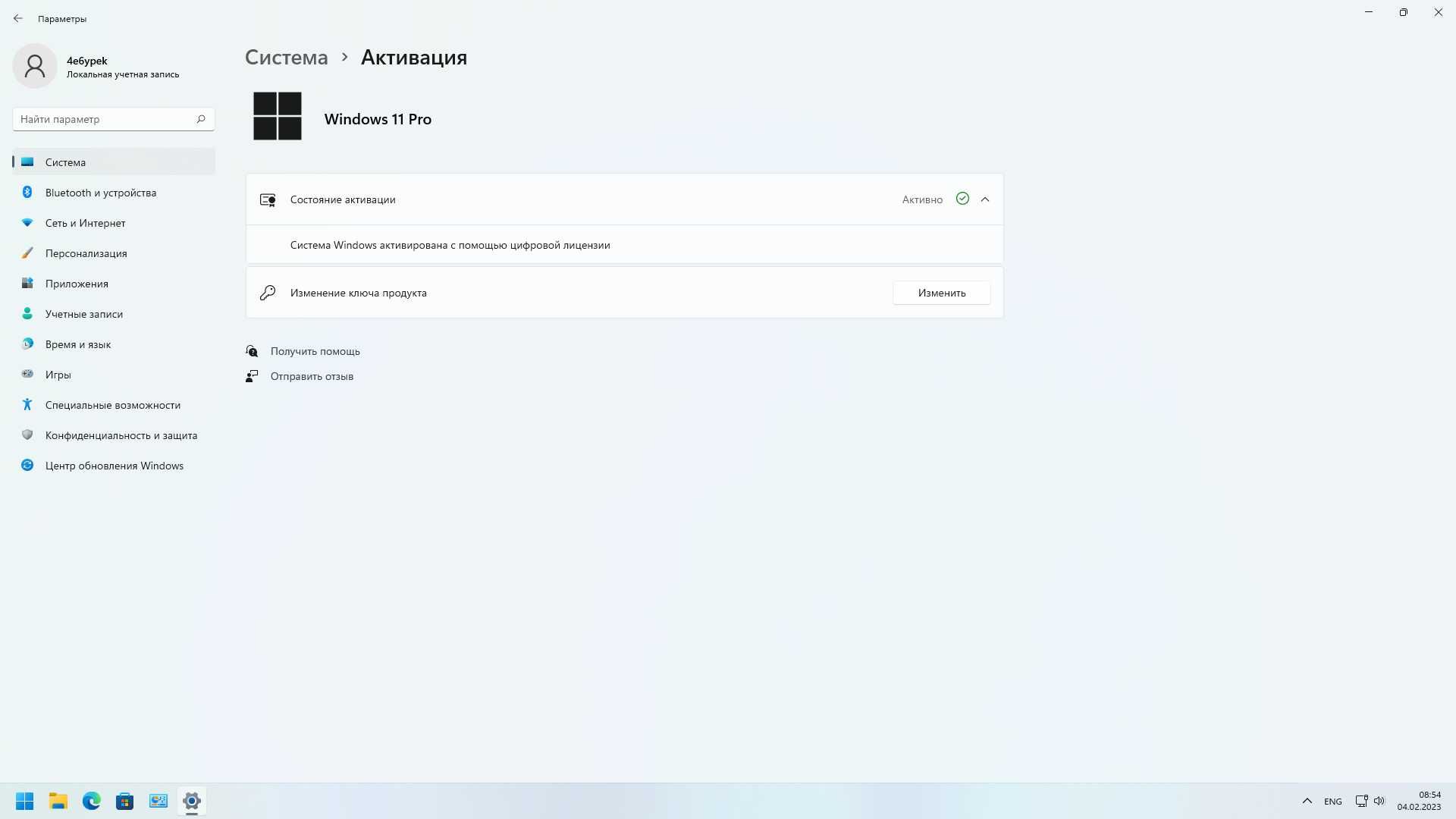Screen dimensions: 1456x819
Task: Click the Приложения apps icon
Action: point(27,284)
